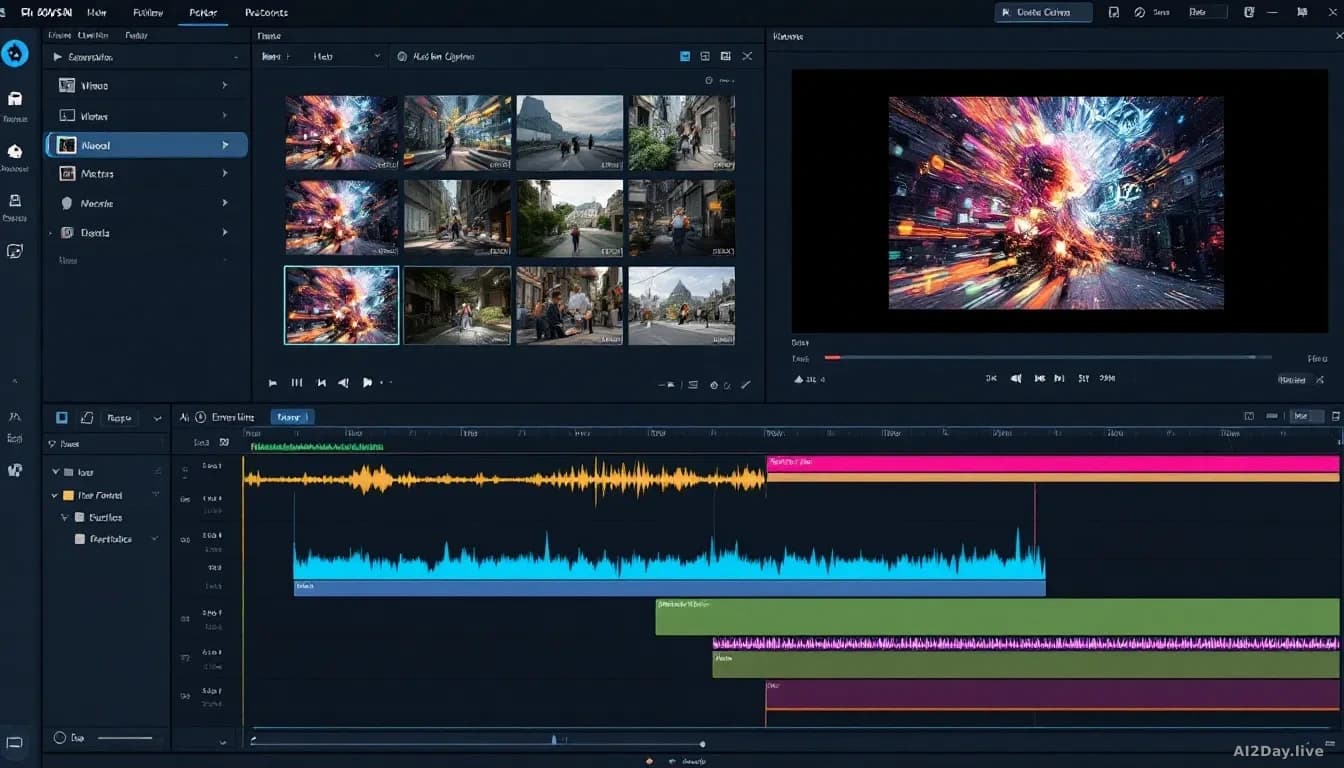Adjust the timeline zoom slider at bottom-left
This screenshot has height=768, width=1344.
[125, 738]
